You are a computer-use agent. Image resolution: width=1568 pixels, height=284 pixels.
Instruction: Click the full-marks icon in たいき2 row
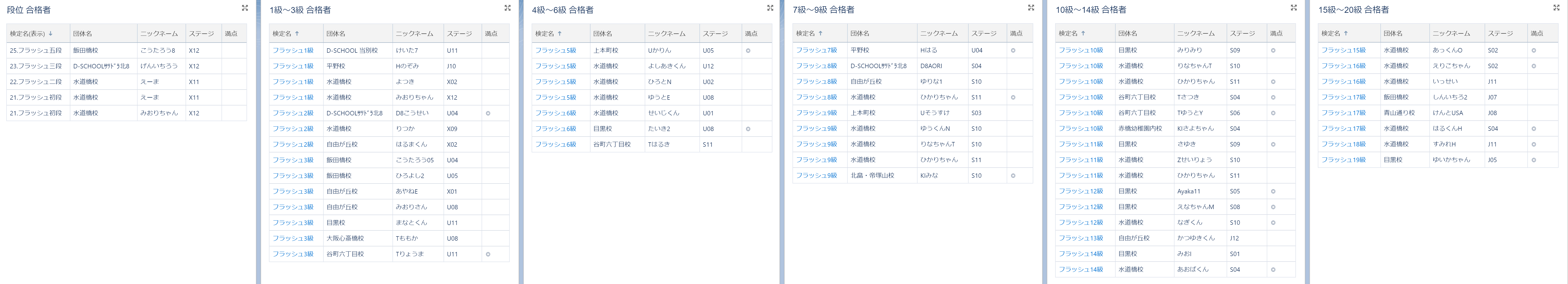click(x=748, y=129)
